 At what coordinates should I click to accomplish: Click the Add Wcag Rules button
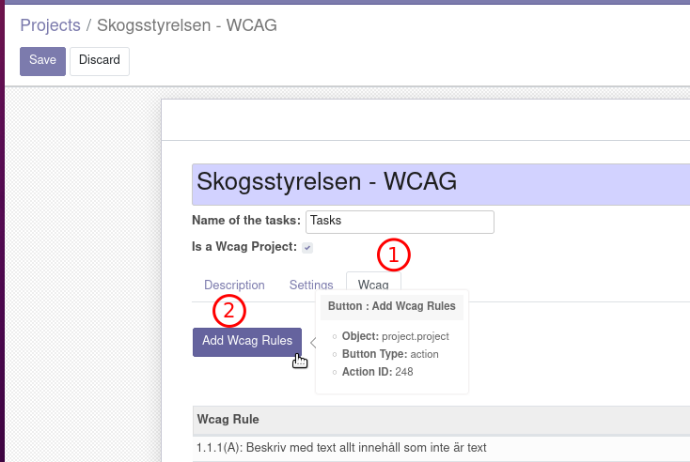[247, 342]
